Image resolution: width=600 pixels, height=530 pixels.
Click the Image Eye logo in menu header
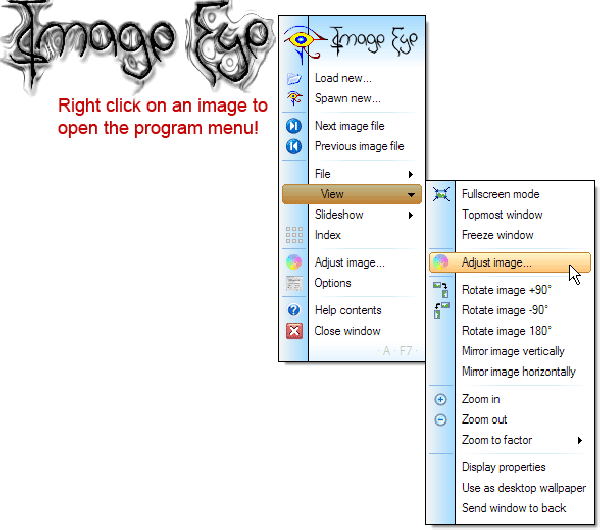point(351,43)
